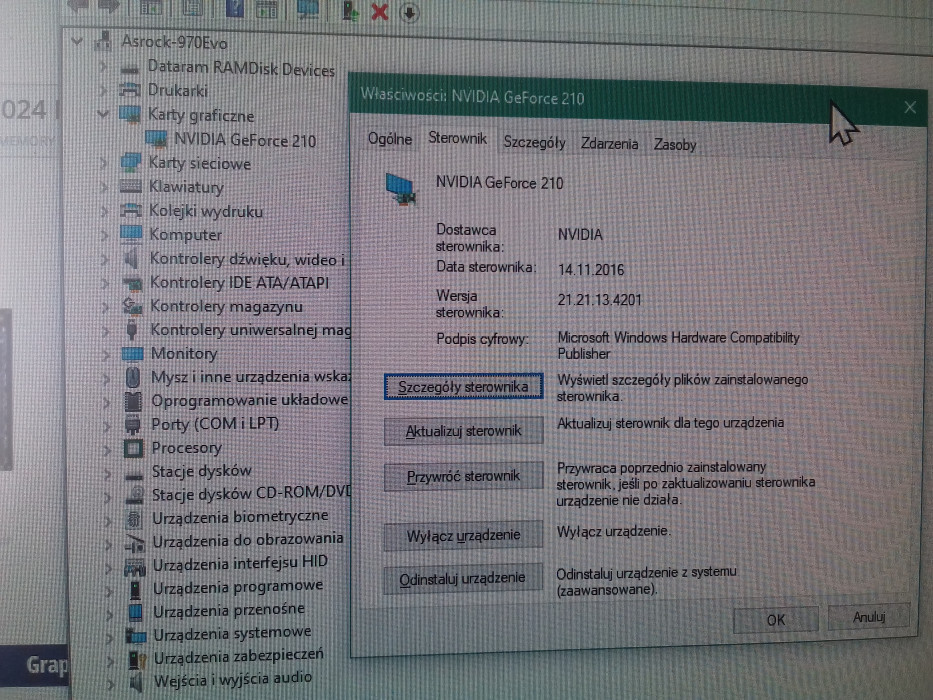Viewport: 933px width, 700px height.
Task: Click the Szczegóły sterownika button
Action: click(x=464, y=387)
